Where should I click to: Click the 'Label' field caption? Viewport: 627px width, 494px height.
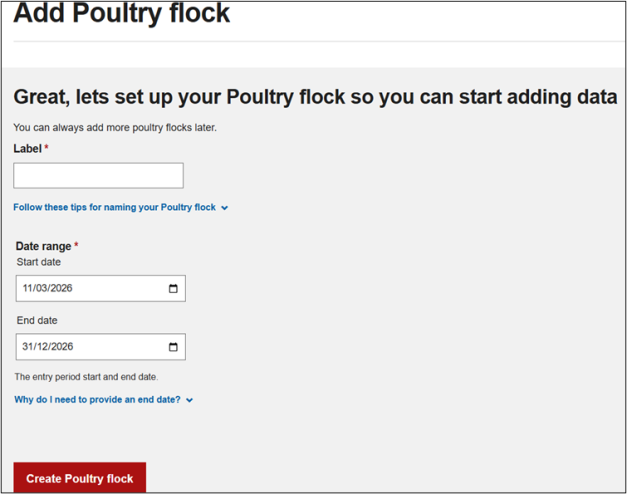pos(27,149)
